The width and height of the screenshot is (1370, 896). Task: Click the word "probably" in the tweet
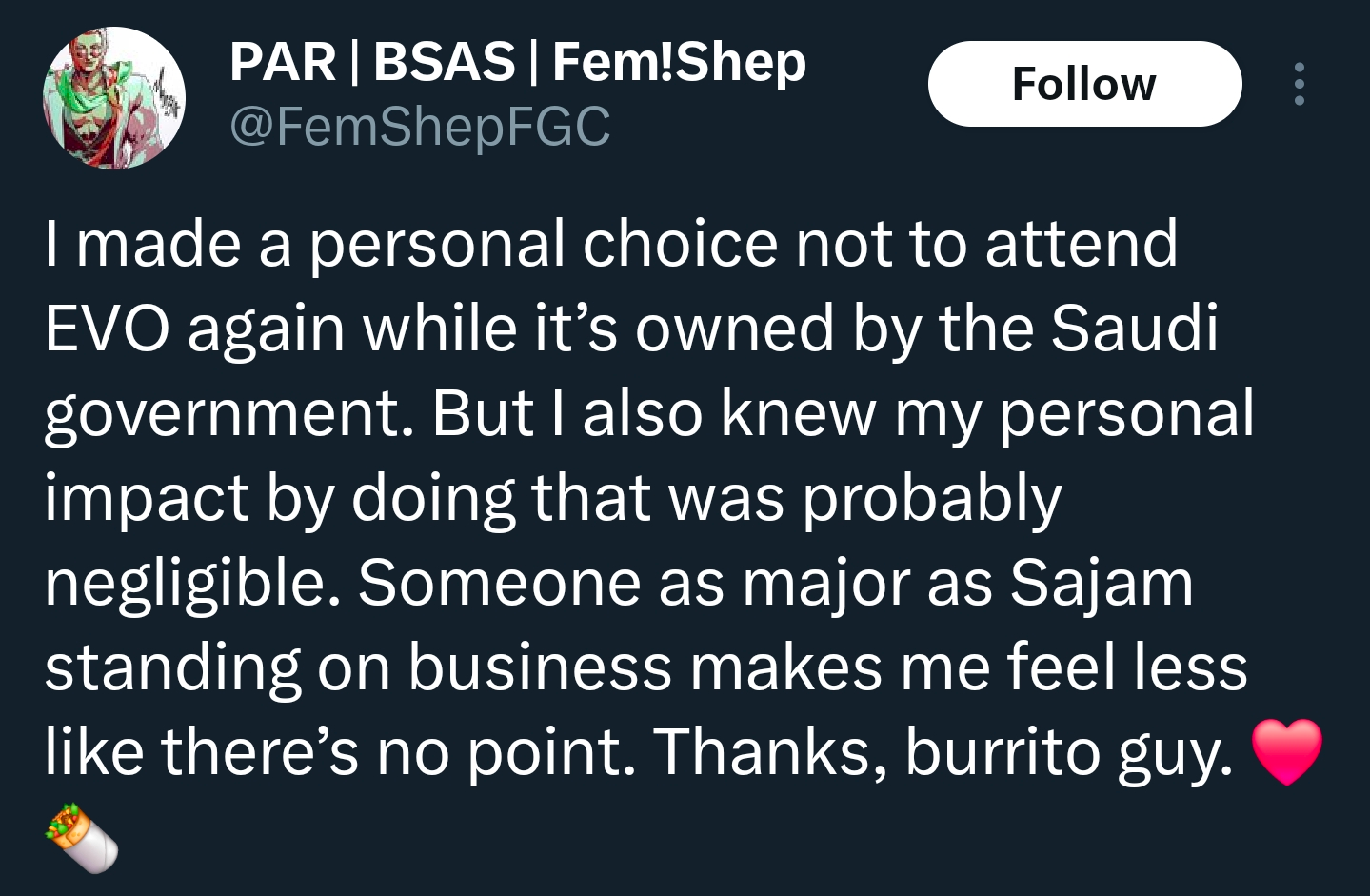(932, 499)
